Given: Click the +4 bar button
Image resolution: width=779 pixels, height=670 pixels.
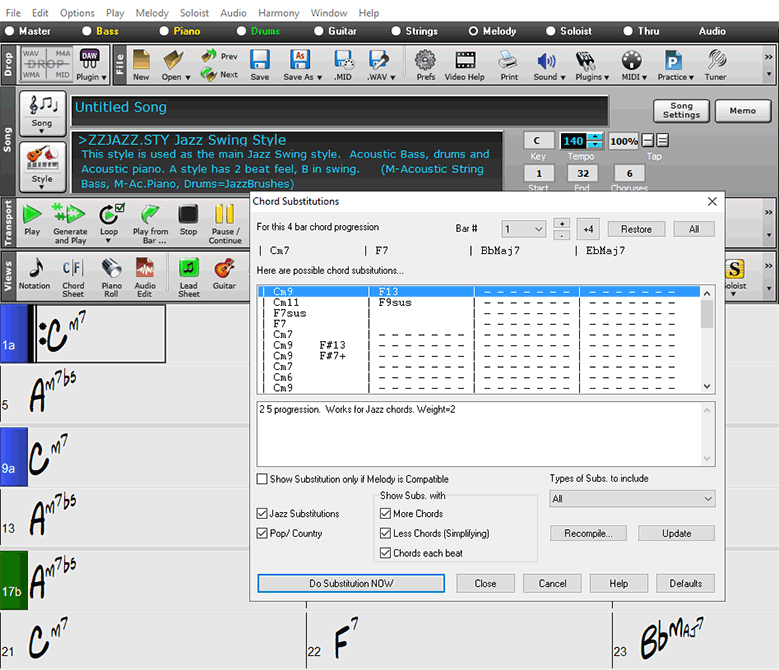Looking at the screenshot, I should [x=588, y=229].
